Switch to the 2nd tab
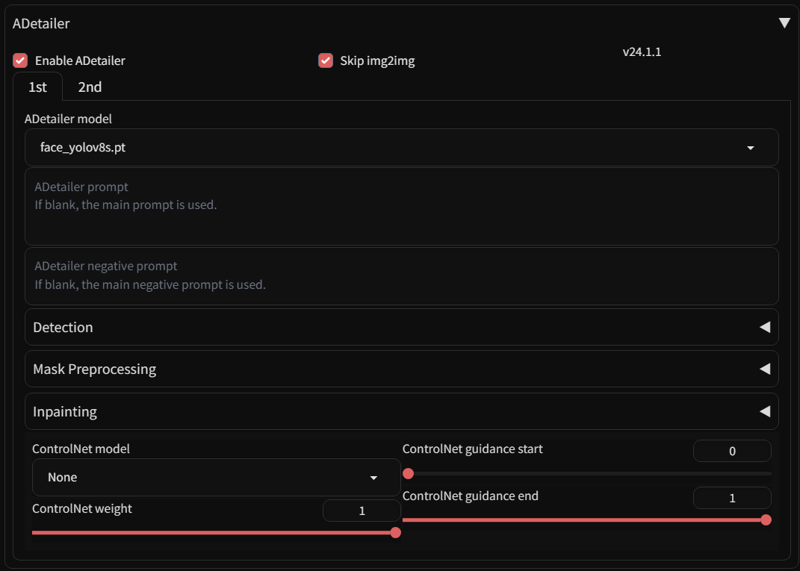The image size is (800, 571). coord(90,87)
